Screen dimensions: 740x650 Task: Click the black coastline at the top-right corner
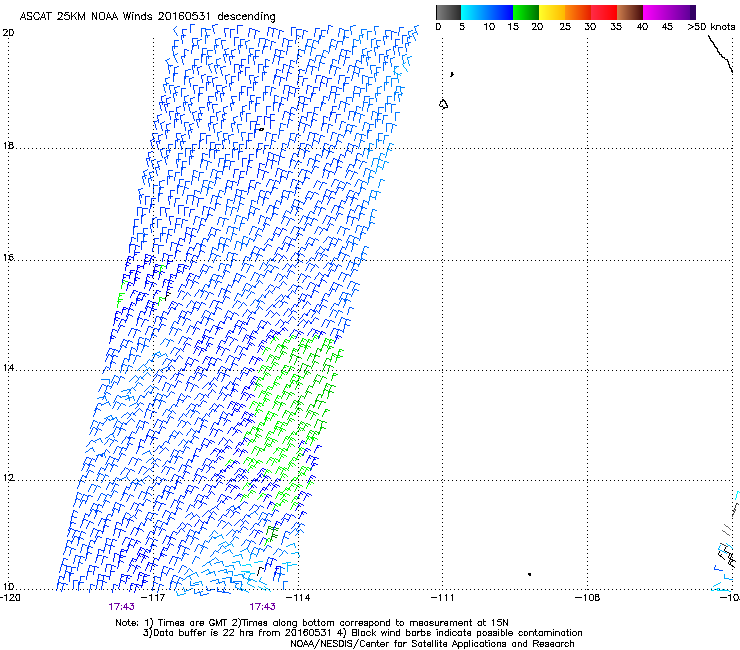(x=720, y=53)
